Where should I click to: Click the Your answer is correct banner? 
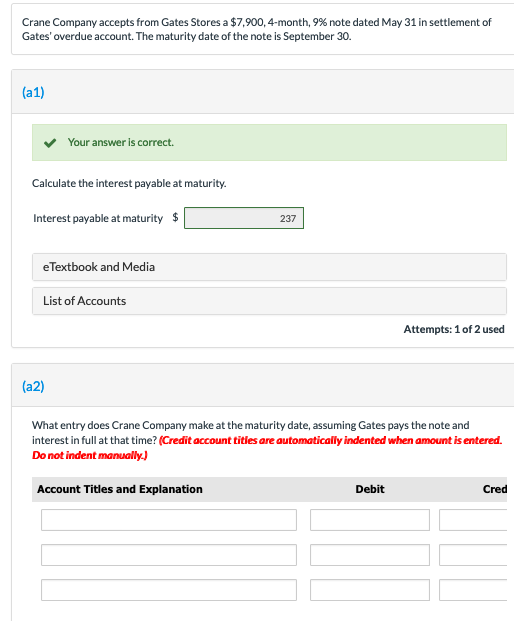click(x=269, y=143)
